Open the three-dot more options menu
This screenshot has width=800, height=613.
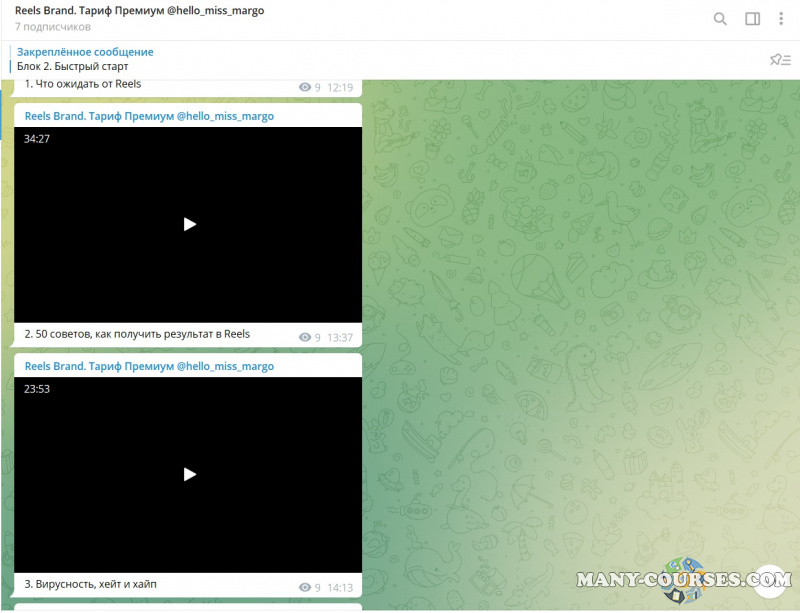[x=782, y=19]
